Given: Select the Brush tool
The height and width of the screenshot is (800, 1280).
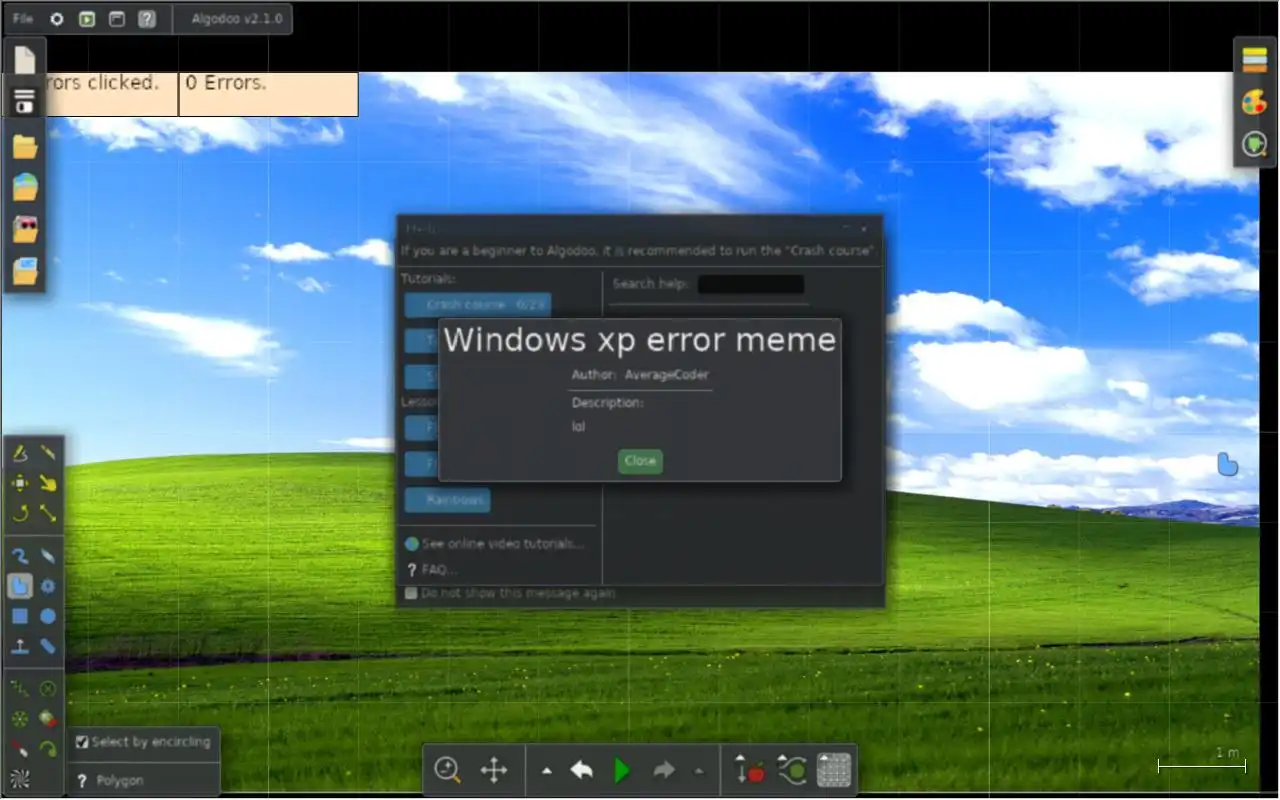Looking at the screenshot, I should click(19, 556).
